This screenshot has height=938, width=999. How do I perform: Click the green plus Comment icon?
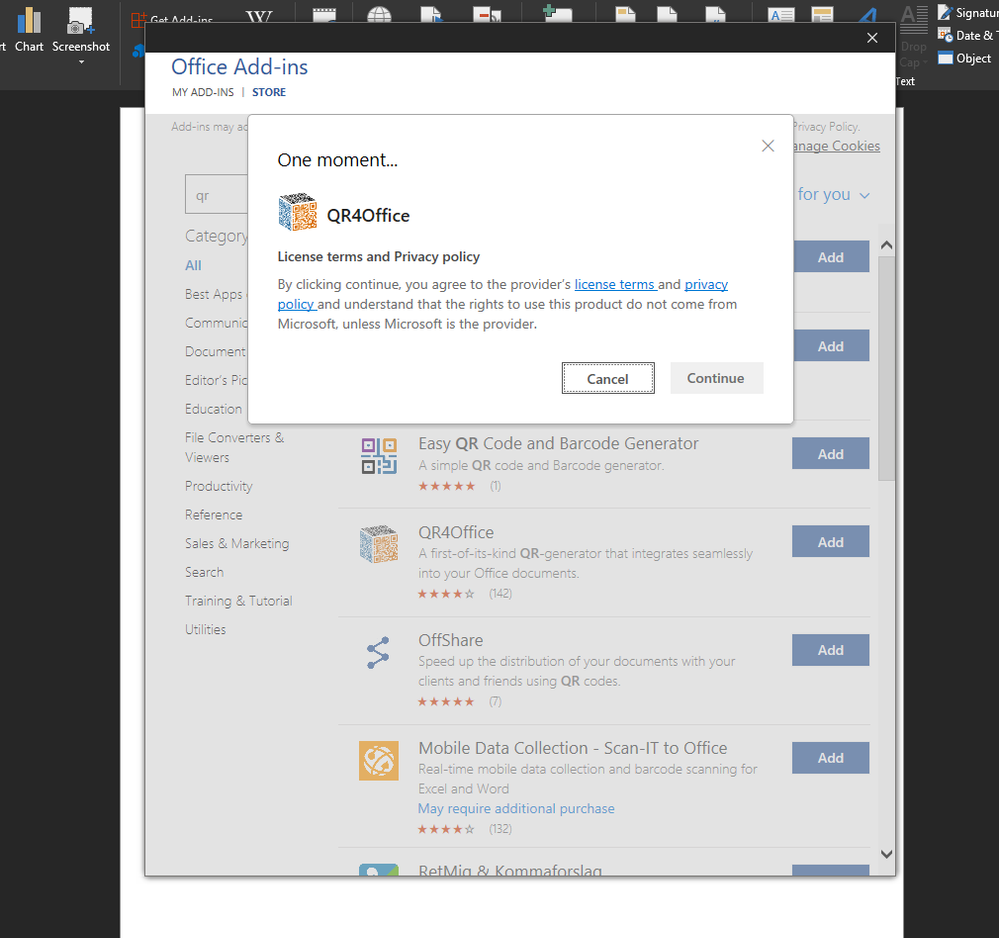[557, 13]
